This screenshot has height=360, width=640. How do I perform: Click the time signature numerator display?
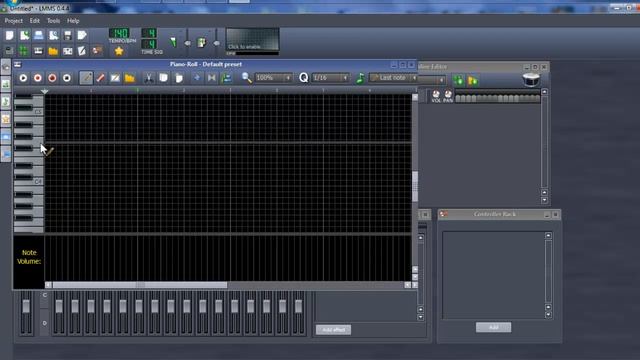[149, 33]
